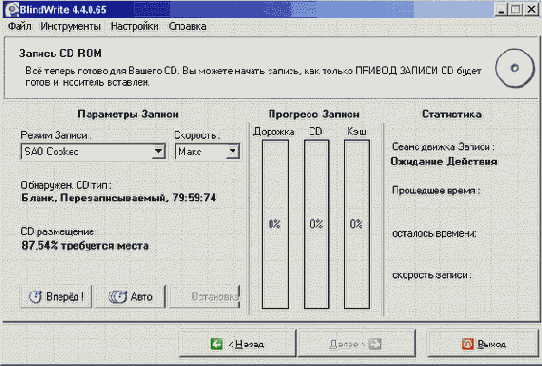Expand the Скорость dropdown arrow
This screenshot has width=542, height=366.
(232, 151)
